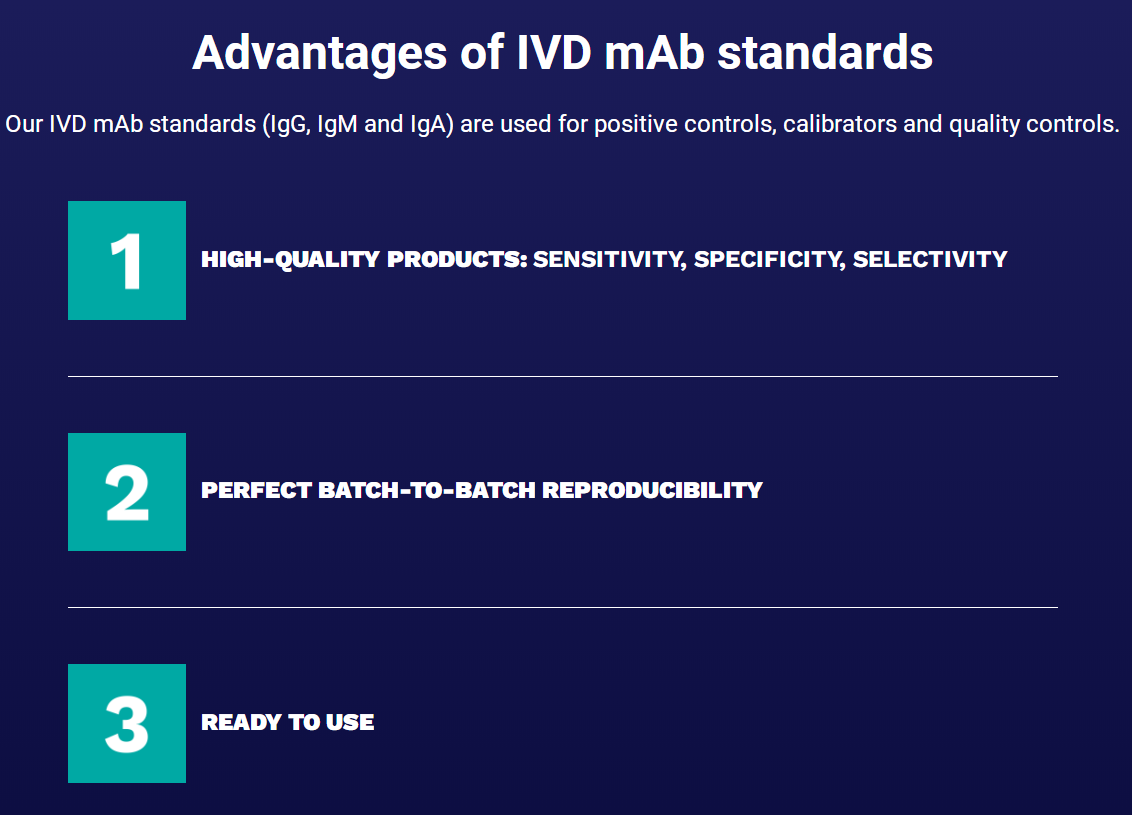Click the teal number 3 box
1132x815 pixels.
[x=127, y=723]
